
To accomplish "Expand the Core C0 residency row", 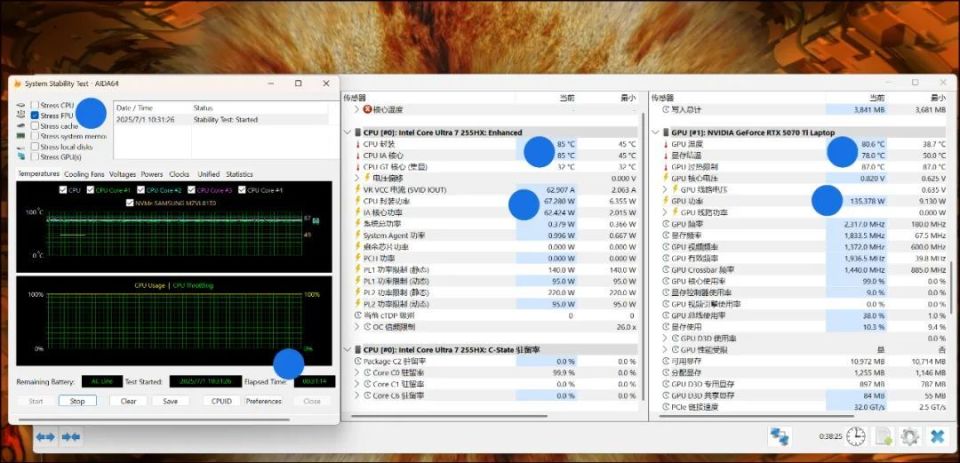I will click(x=358, y=372).
